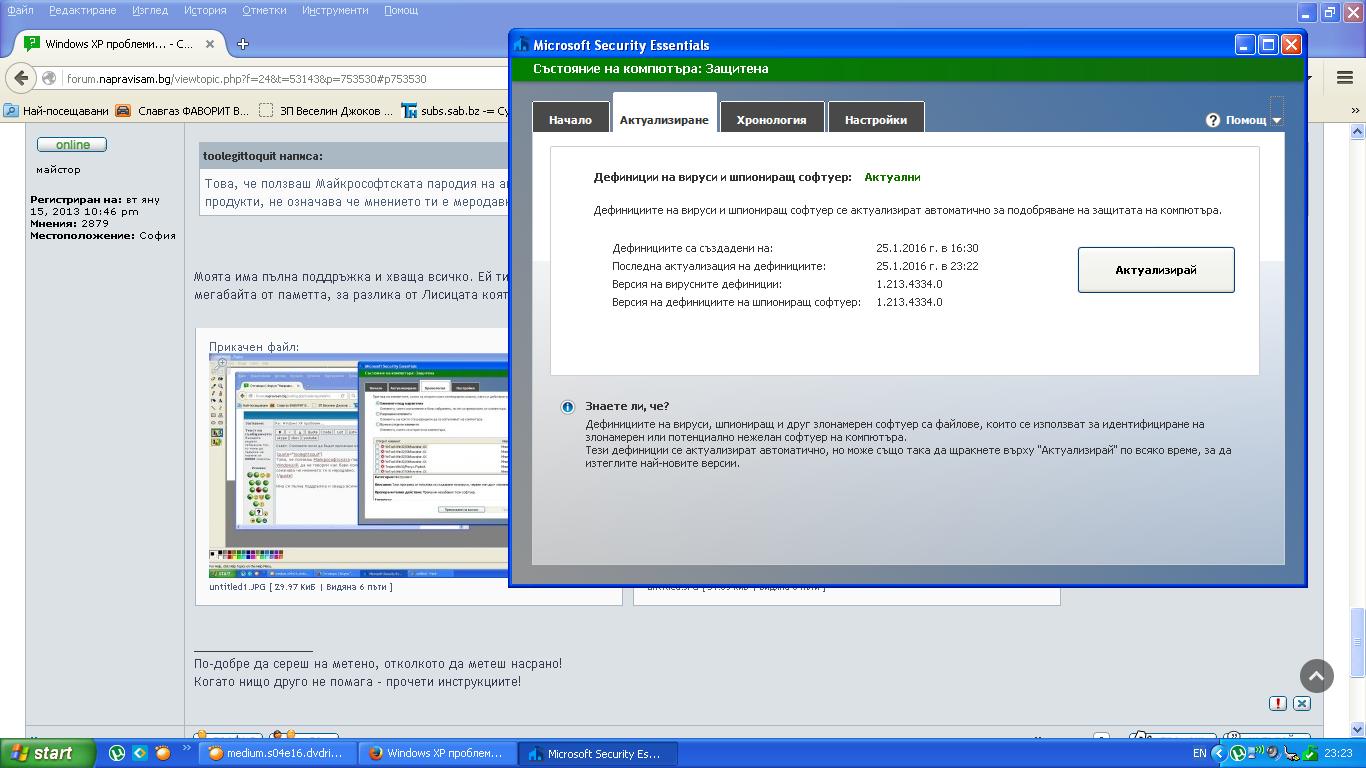Click the help question mark icon
The width and height of the screenshot is (1366, 768).
(1212, 120)
